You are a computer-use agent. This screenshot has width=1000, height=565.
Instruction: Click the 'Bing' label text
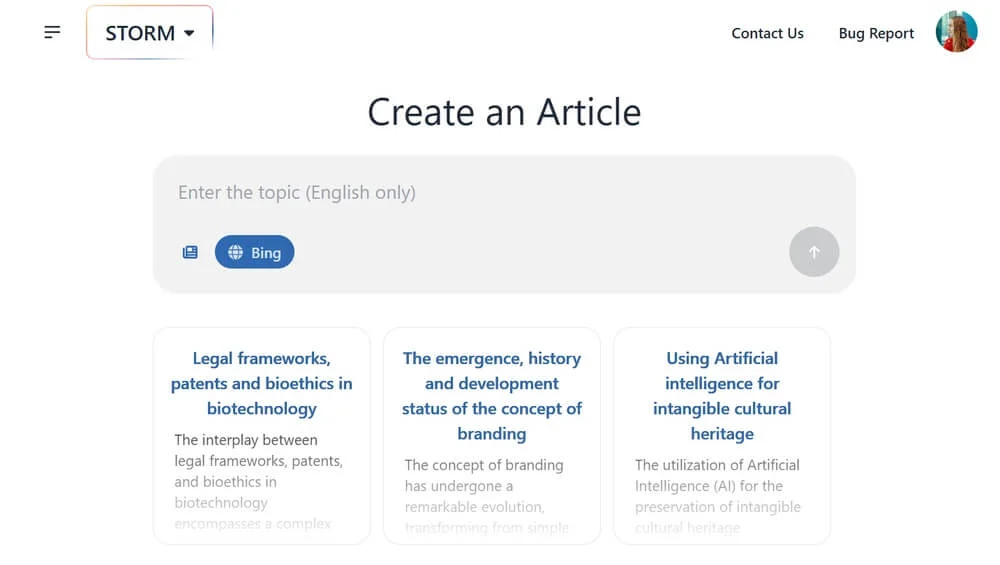pyautogui.click(x=266, y=253)
